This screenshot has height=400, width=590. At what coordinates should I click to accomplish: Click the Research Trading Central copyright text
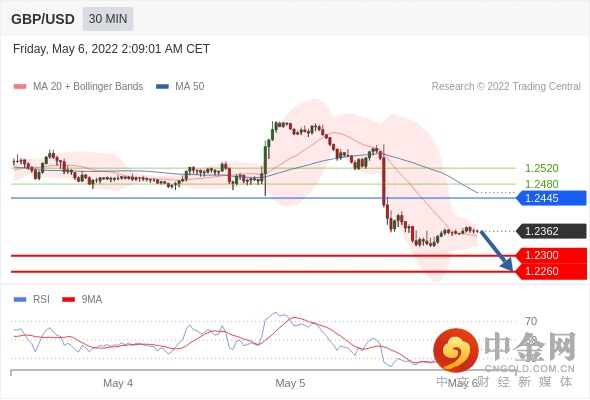coord(506,87)
